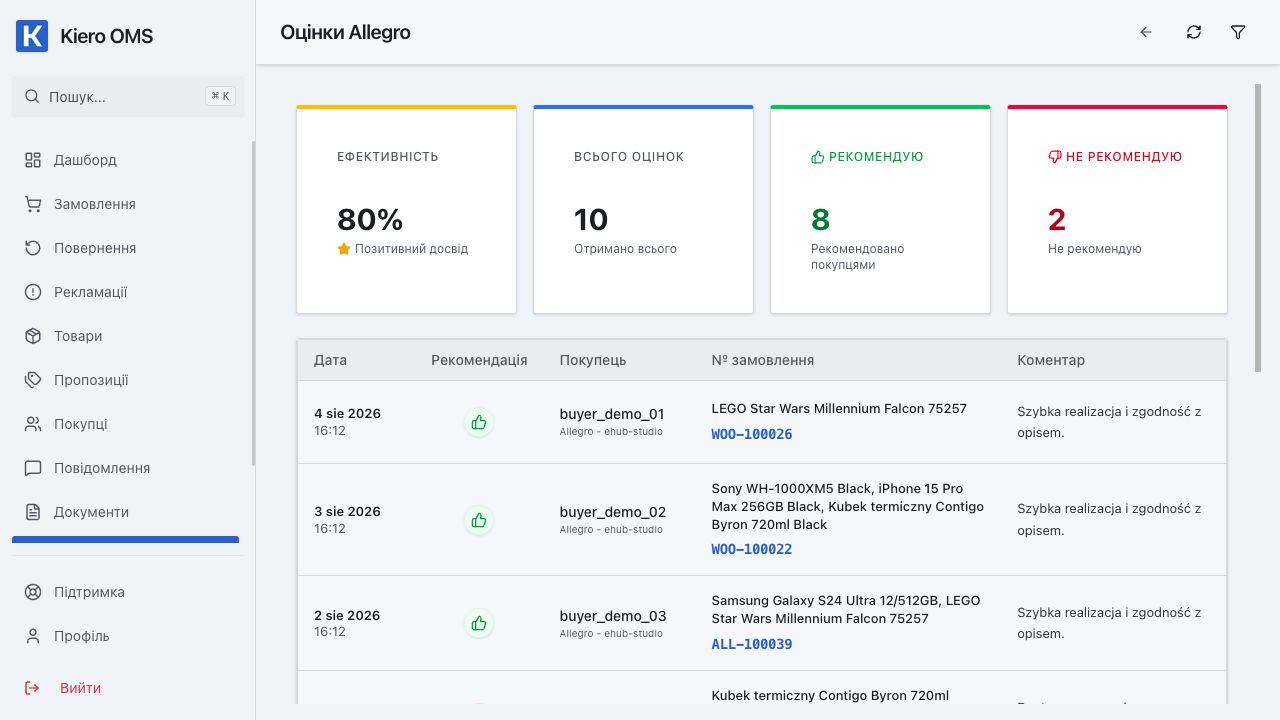Screen dimensions: 1280x720
Task: Click the Покупець column header
Action: click(x=593, y=360)
